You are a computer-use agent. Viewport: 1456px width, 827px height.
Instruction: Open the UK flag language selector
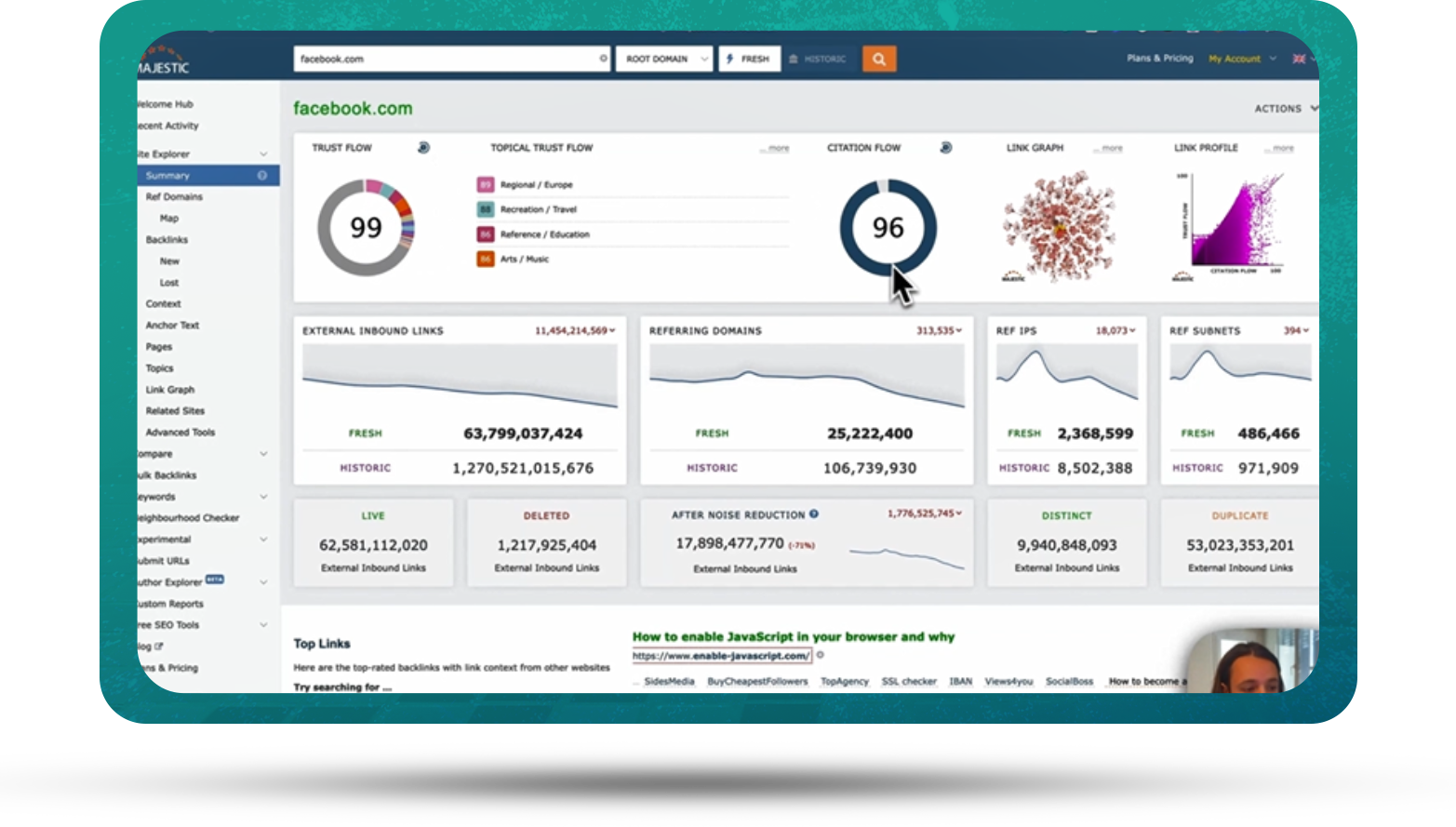click(x=1299, y=59)
